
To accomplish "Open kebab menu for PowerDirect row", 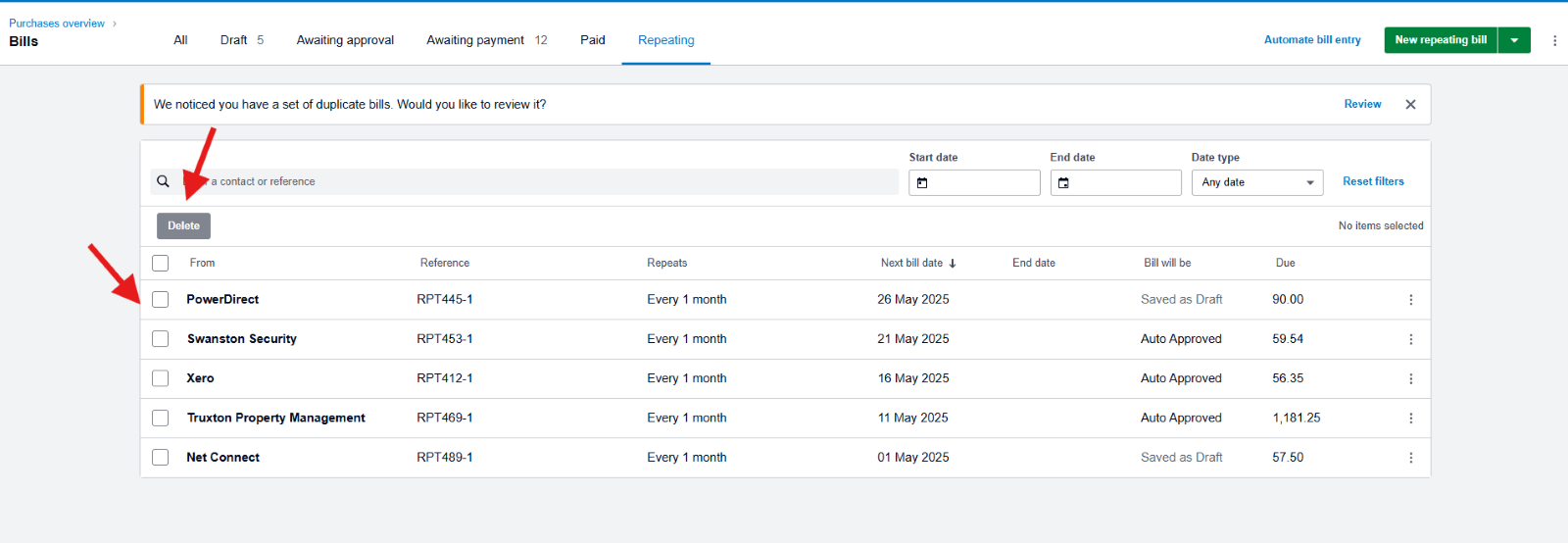I will (1411, 300).
